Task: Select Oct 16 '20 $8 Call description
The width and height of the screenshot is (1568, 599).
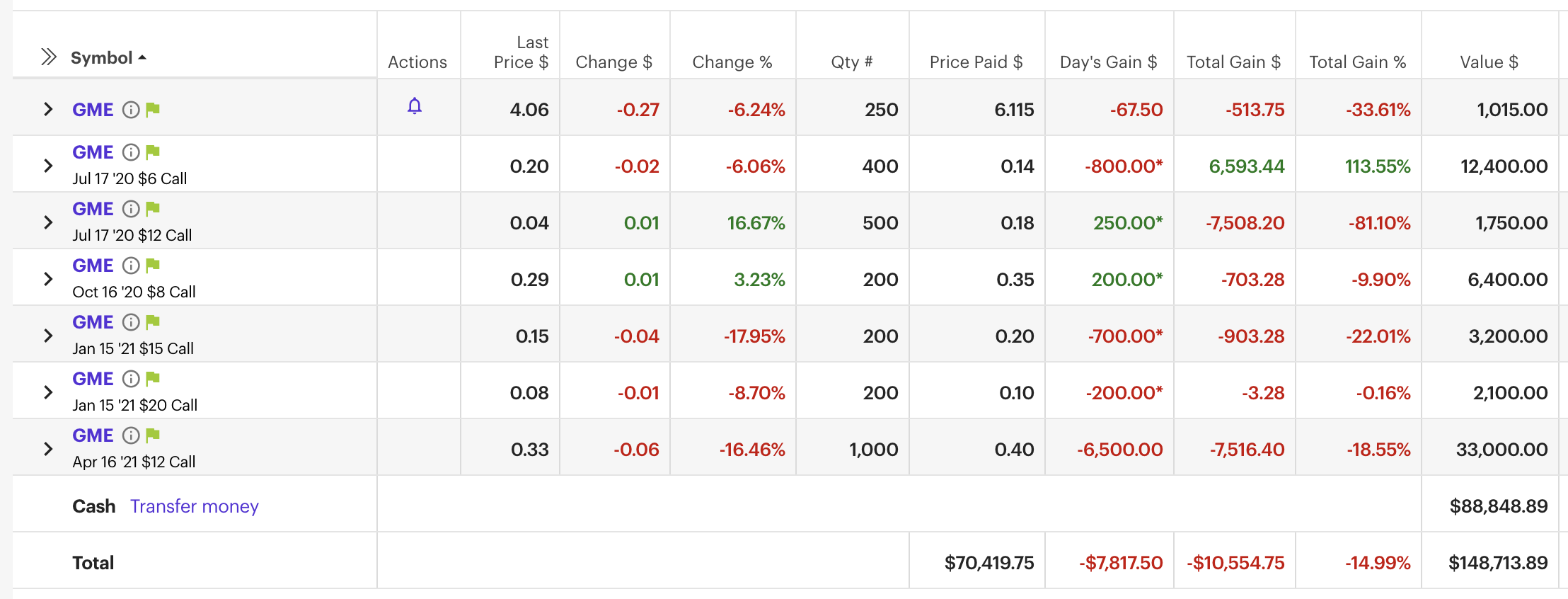Action: (134, 292)
